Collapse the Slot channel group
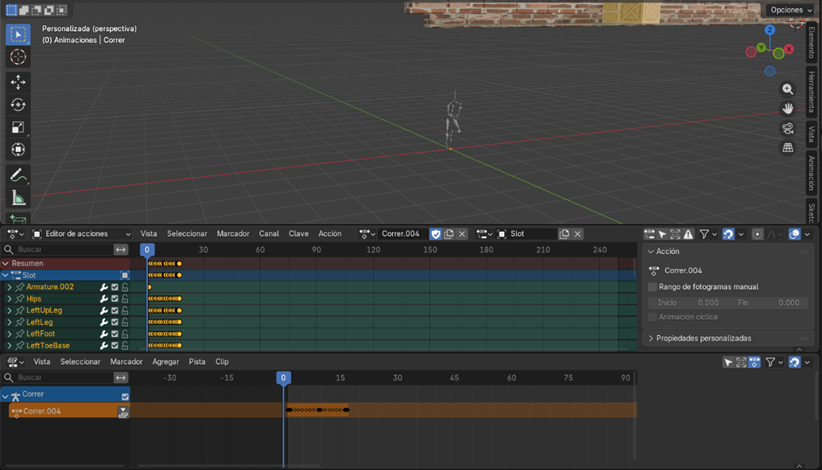The height and width of the screenshot is (470, 822). click(6, 275)
